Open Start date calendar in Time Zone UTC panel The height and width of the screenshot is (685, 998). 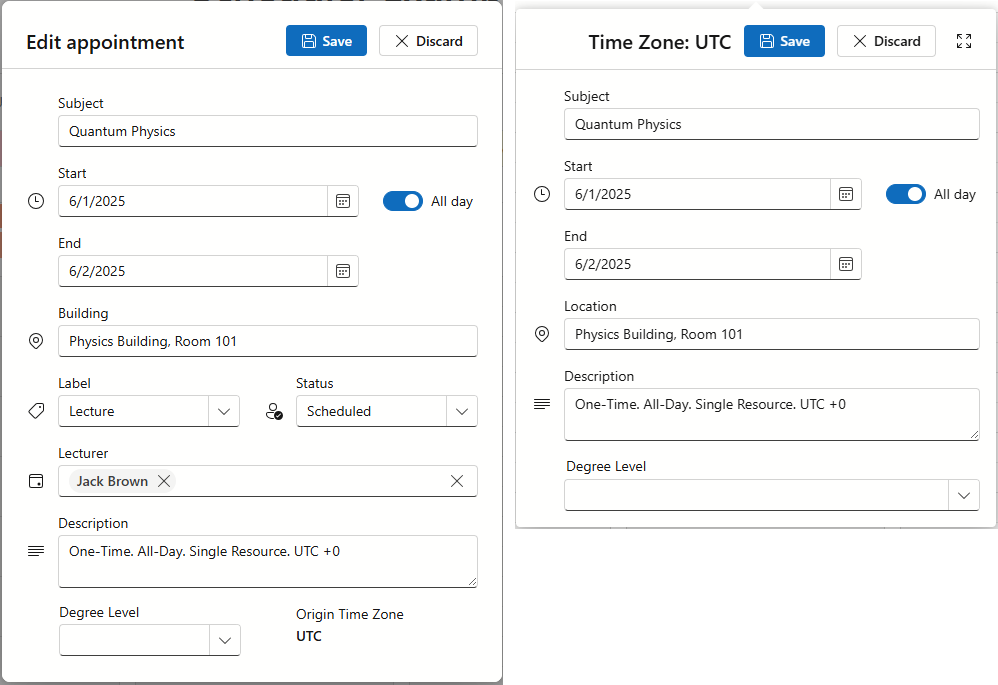846,194
